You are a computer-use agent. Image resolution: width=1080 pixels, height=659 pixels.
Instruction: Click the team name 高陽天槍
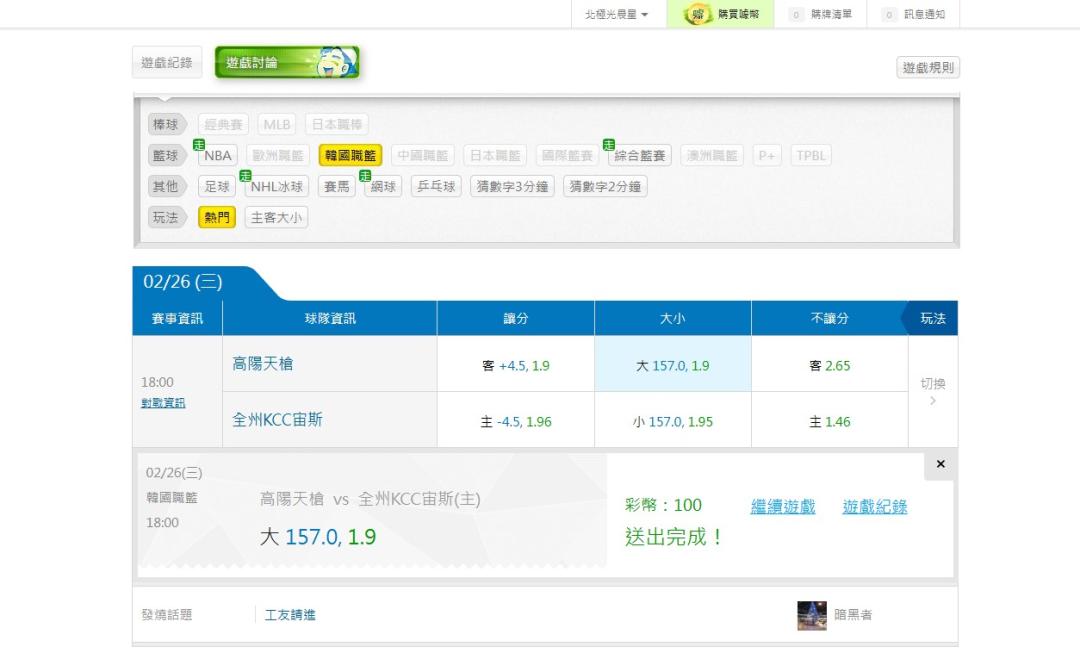(x=262, y=364)
